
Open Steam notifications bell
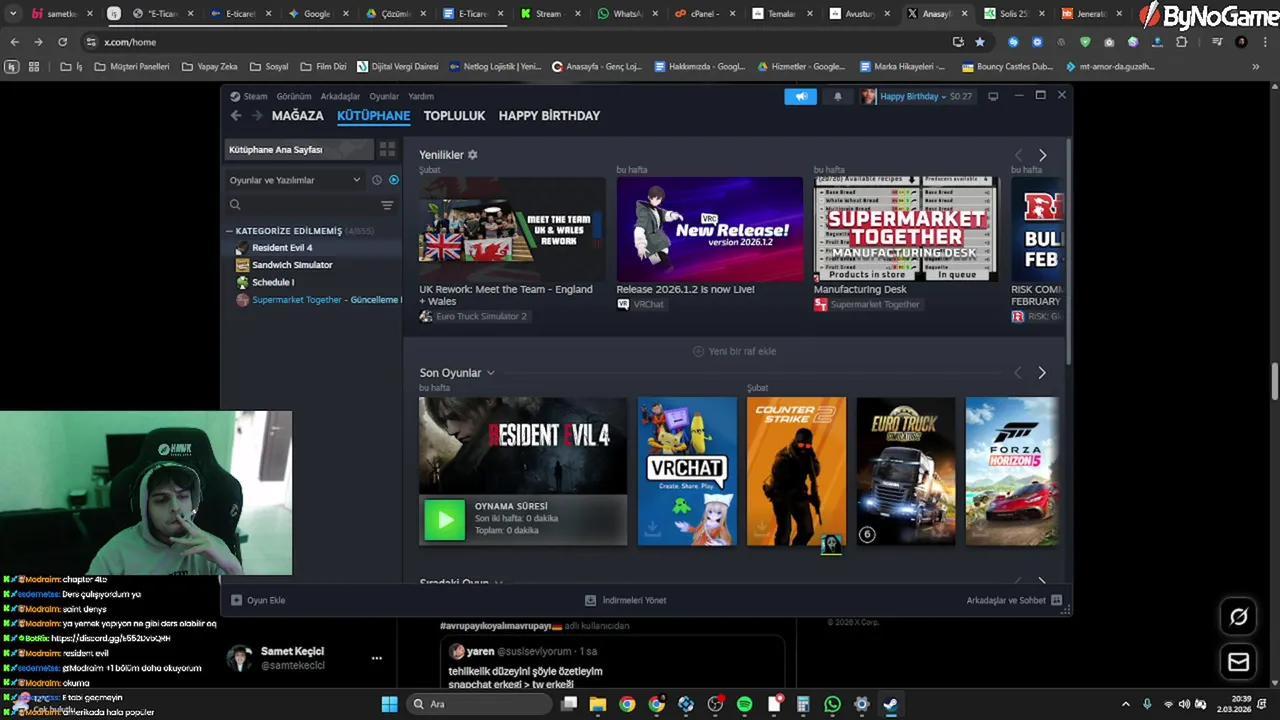[837, 96]
